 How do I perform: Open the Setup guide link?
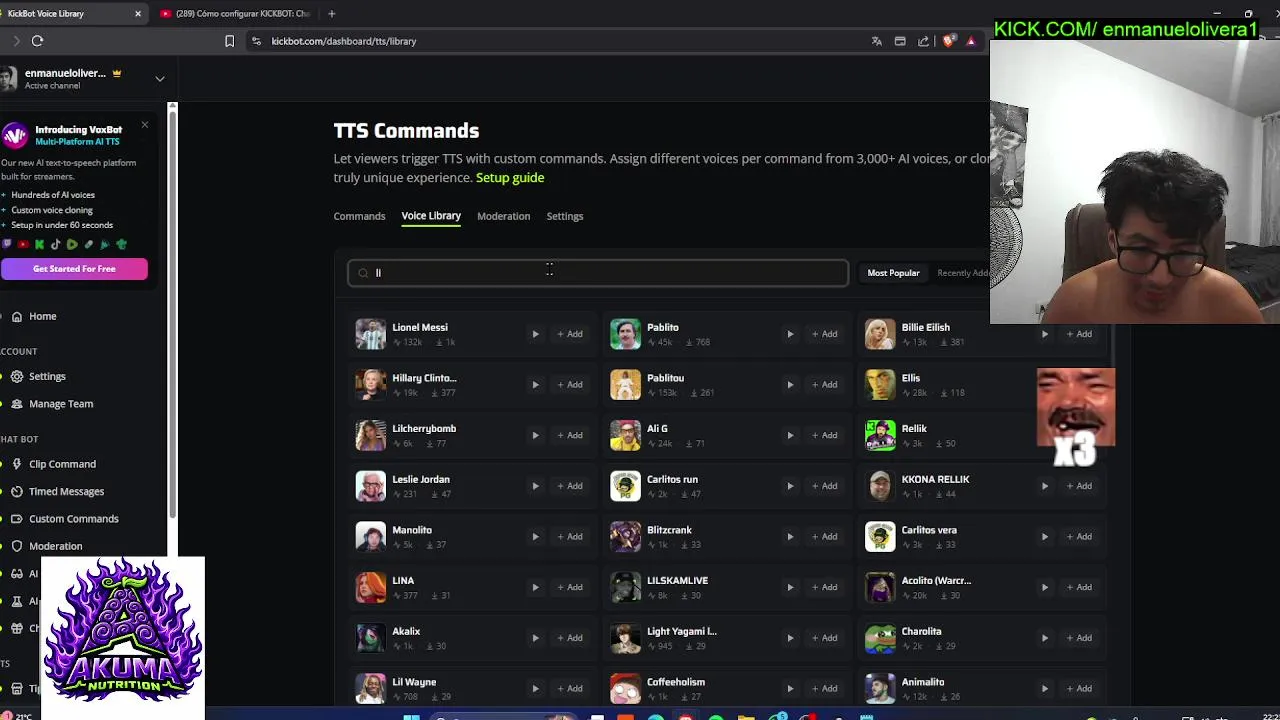click(x=510, y=178)
